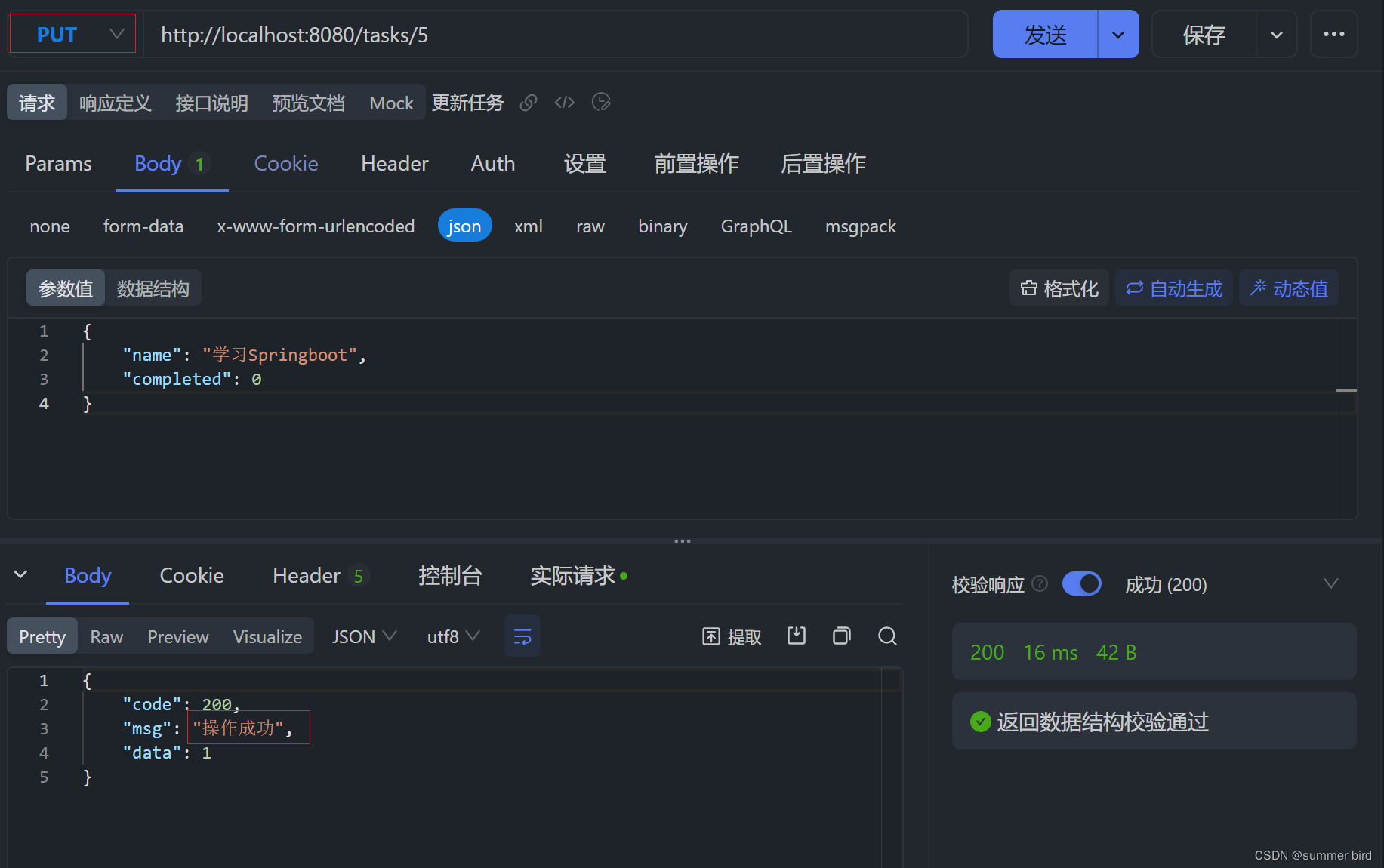Switch response view to Pretty
1384x868 pixels.
point(42,636)
